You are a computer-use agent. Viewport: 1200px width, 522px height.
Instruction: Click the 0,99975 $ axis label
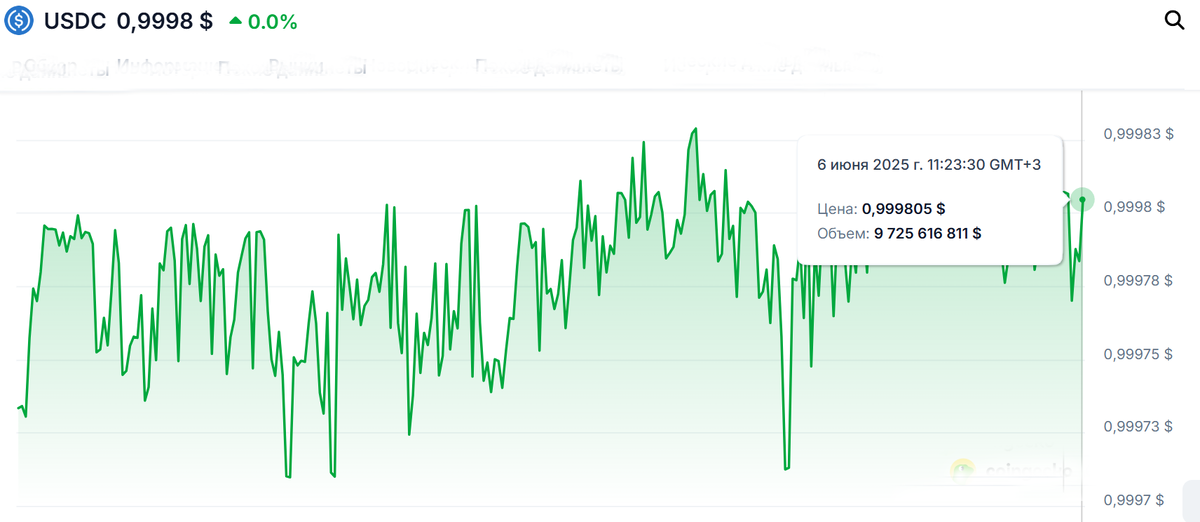tap(1139, 354)
